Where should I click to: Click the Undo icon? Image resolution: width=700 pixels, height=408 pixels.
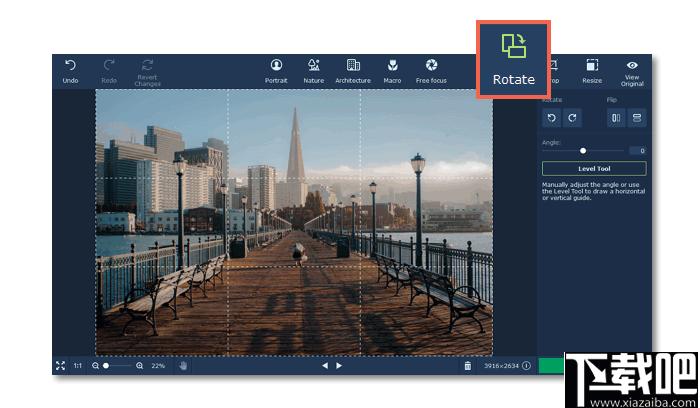point(70,66)
